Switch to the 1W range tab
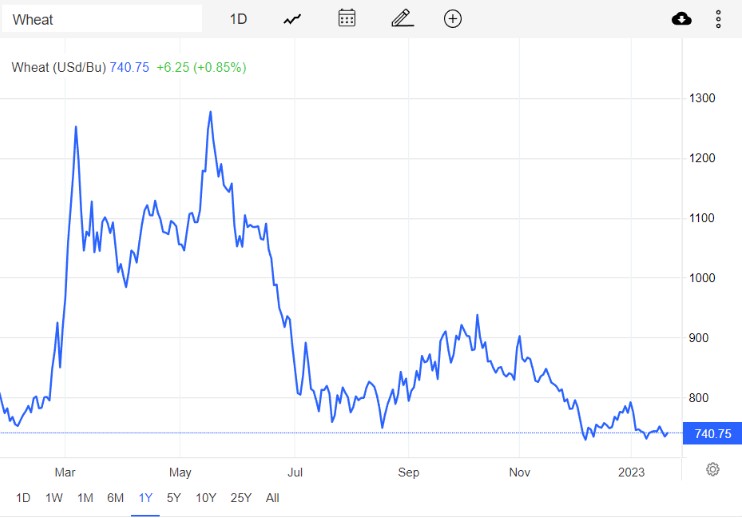 click(54, 498)
